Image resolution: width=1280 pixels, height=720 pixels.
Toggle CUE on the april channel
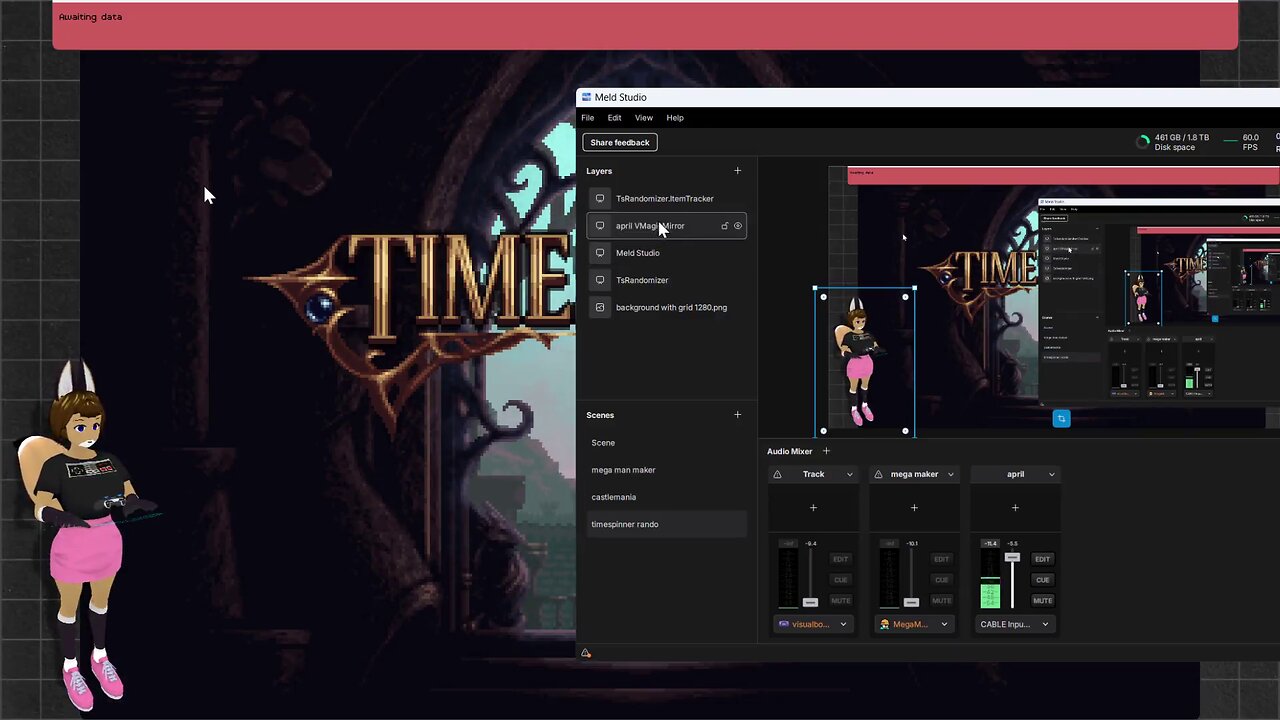tap(1042, 580)
